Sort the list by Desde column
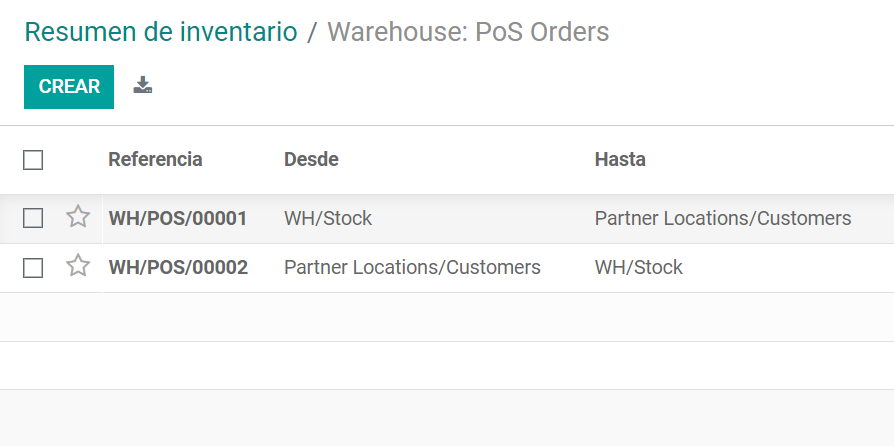Screen dimensions: 894x446 [x=311, y=159]
